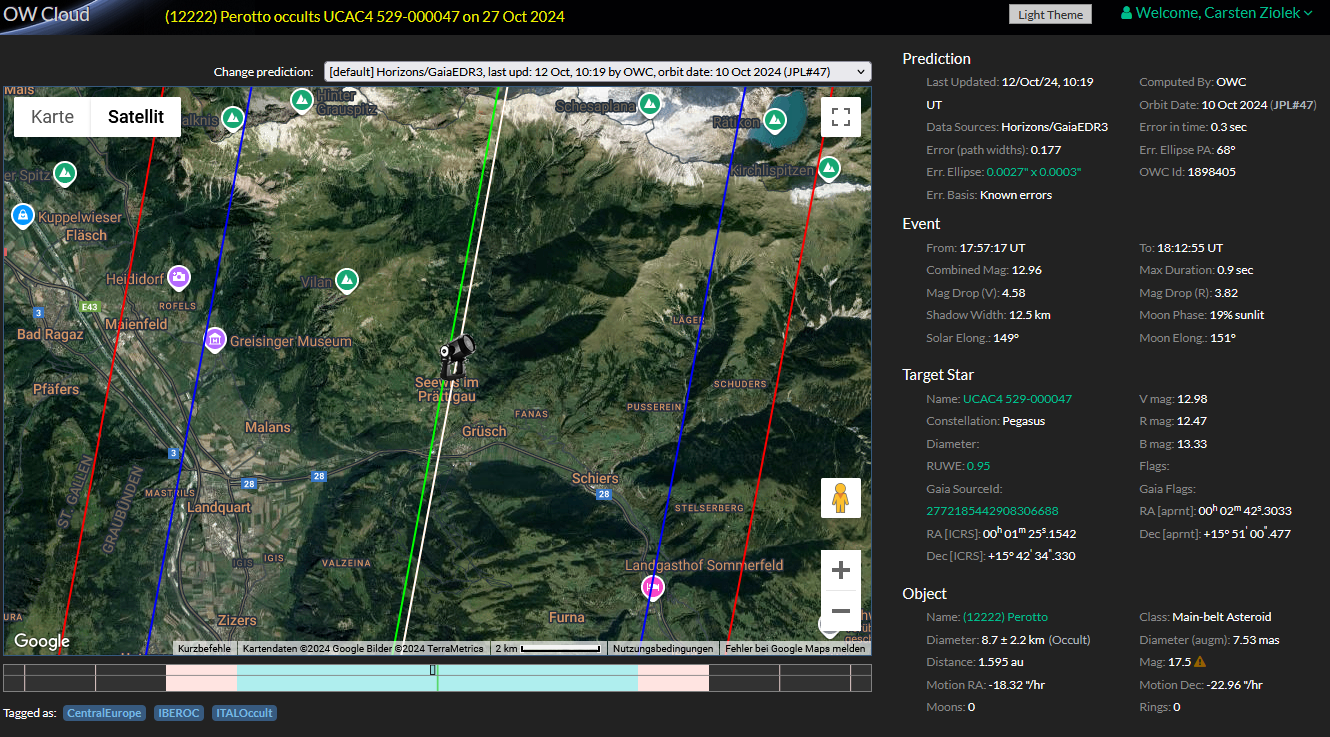Open RUWE 0.95 link
1330x737 pixels.
pyautogui.click(x=978, y=466)
